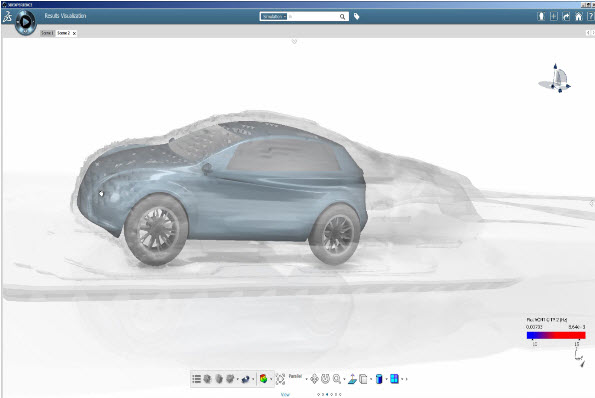Toggle the Parallel projection button

pyautogui.click(x=295, y=376)
